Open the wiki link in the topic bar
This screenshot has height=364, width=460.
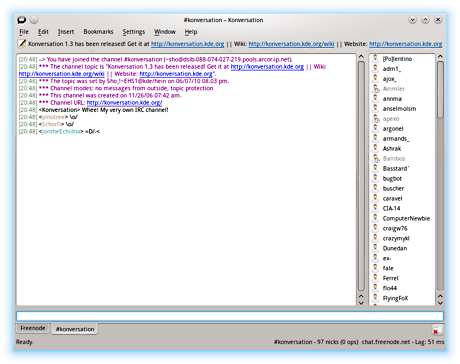[x=291, y=44]
